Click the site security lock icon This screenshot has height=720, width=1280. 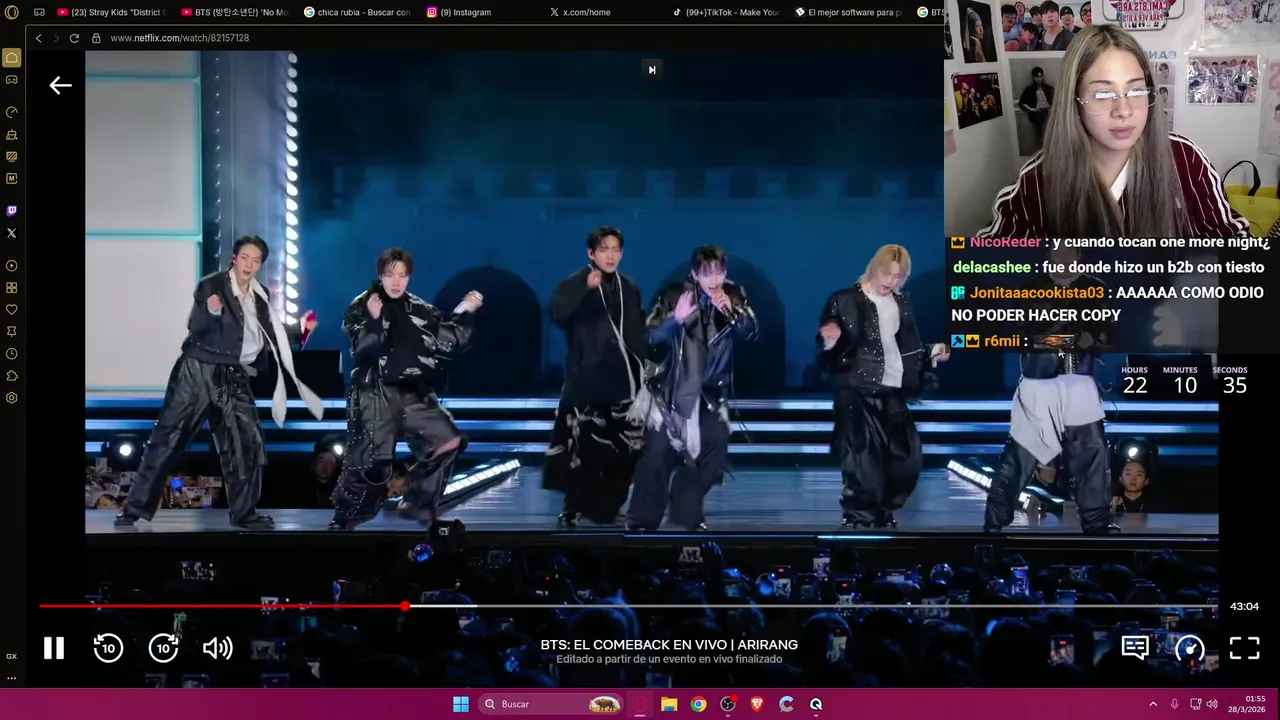96,38
